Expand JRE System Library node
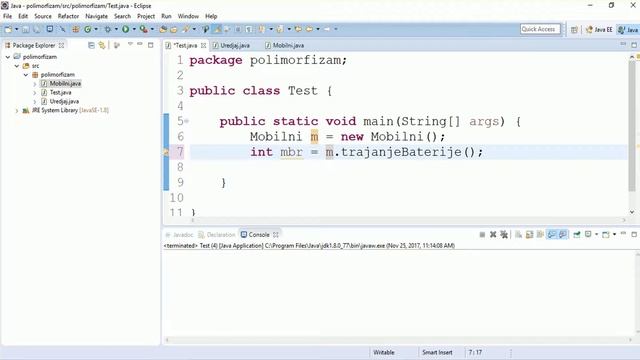This screenshot has height=360, width=640. 17,111
